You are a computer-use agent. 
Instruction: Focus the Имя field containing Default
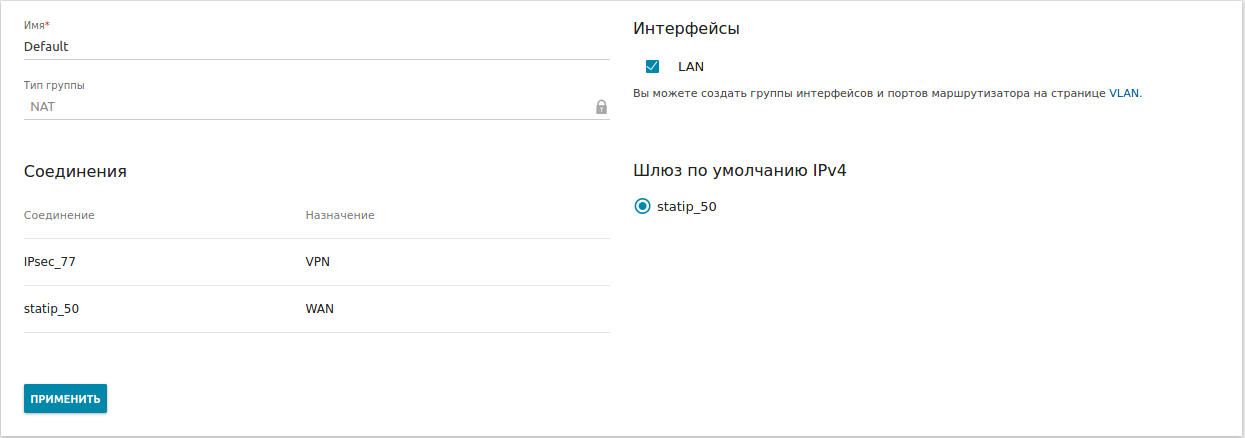click(300, 46)
